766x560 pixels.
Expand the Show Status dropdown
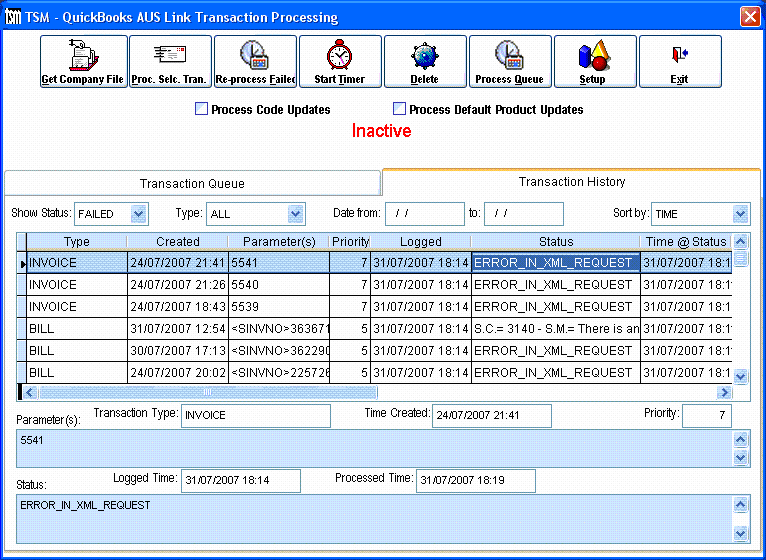138,214
